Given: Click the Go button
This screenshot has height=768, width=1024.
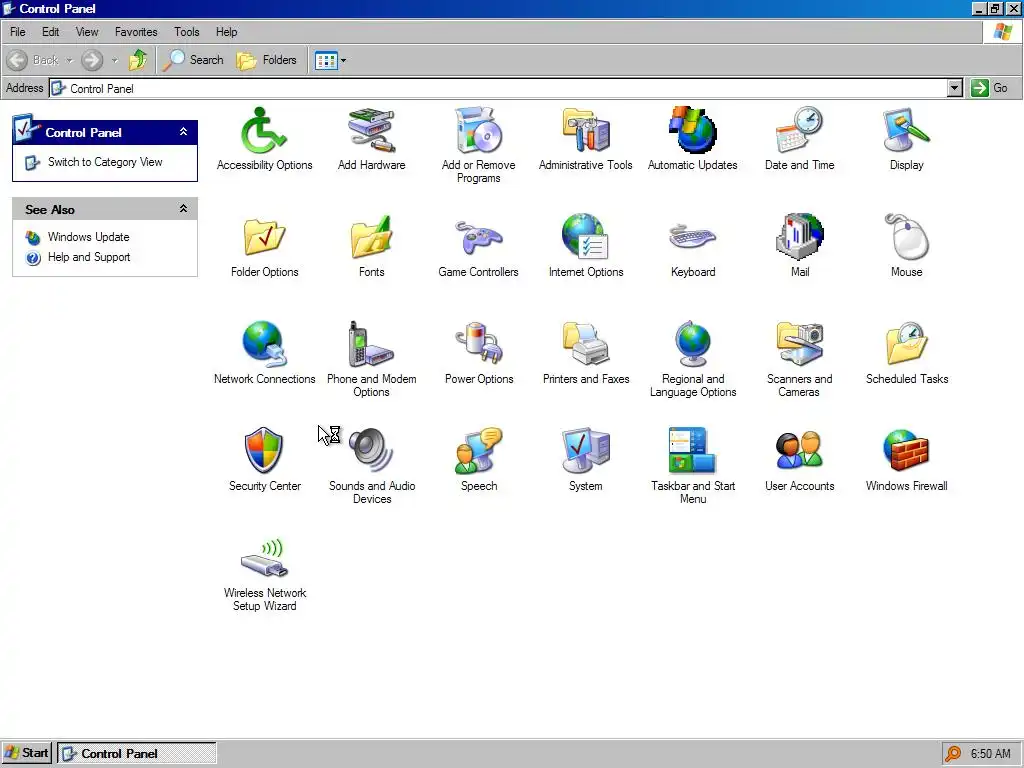Looking at the screenshot, I should 990,88.
